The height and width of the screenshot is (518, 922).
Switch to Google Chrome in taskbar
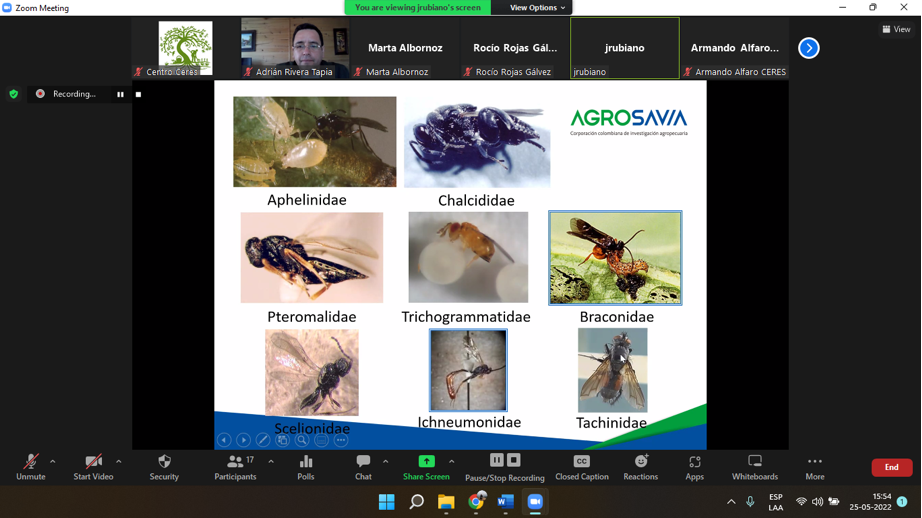[476, 502]
